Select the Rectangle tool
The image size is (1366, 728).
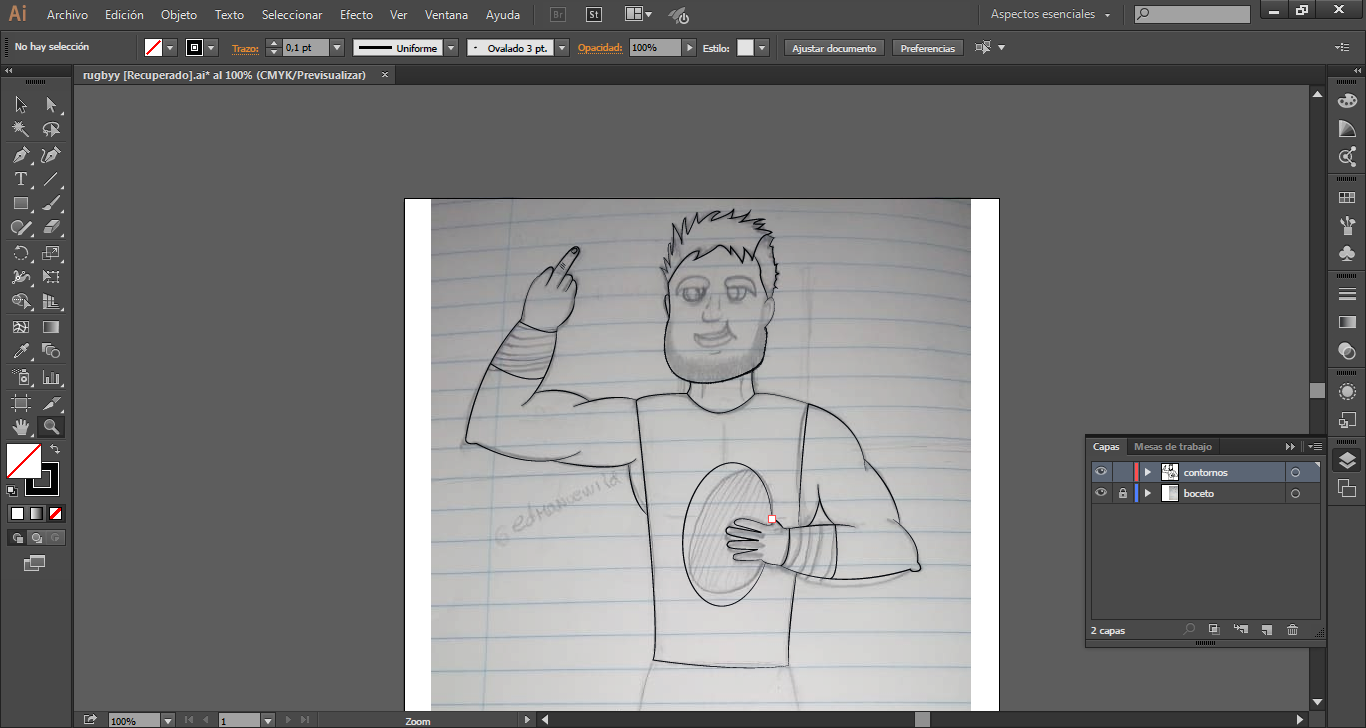[x=20, y=204]
